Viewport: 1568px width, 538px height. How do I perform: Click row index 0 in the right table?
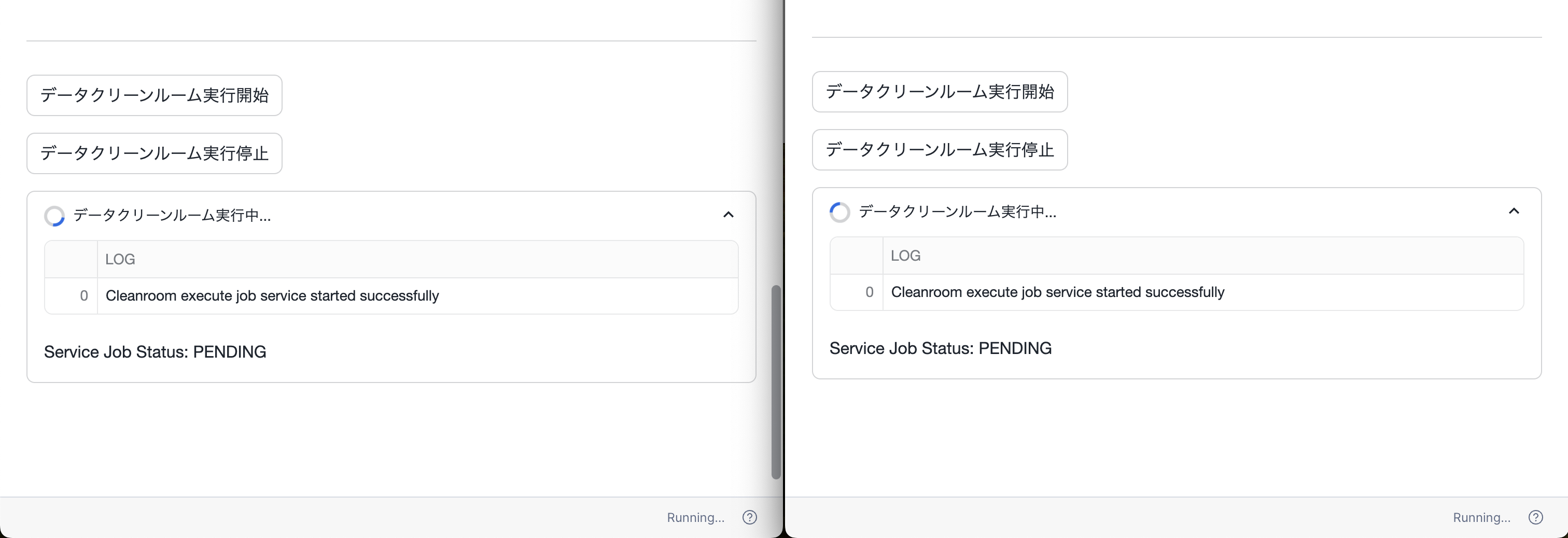point(869,292)
